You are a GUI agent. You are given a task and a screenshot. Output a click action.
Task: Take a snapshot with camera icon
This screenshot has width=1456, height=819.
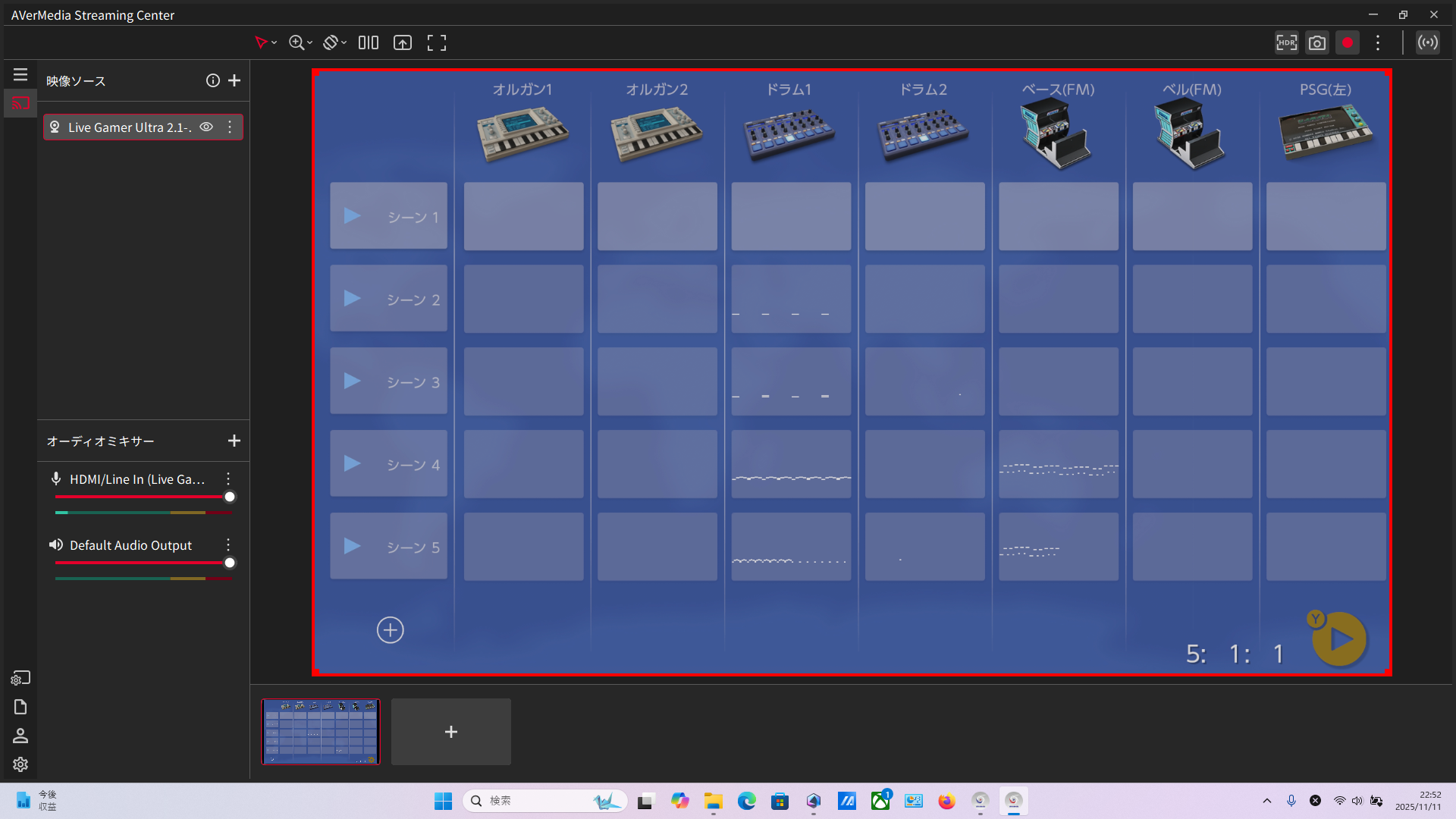[x=1317, y=43]
